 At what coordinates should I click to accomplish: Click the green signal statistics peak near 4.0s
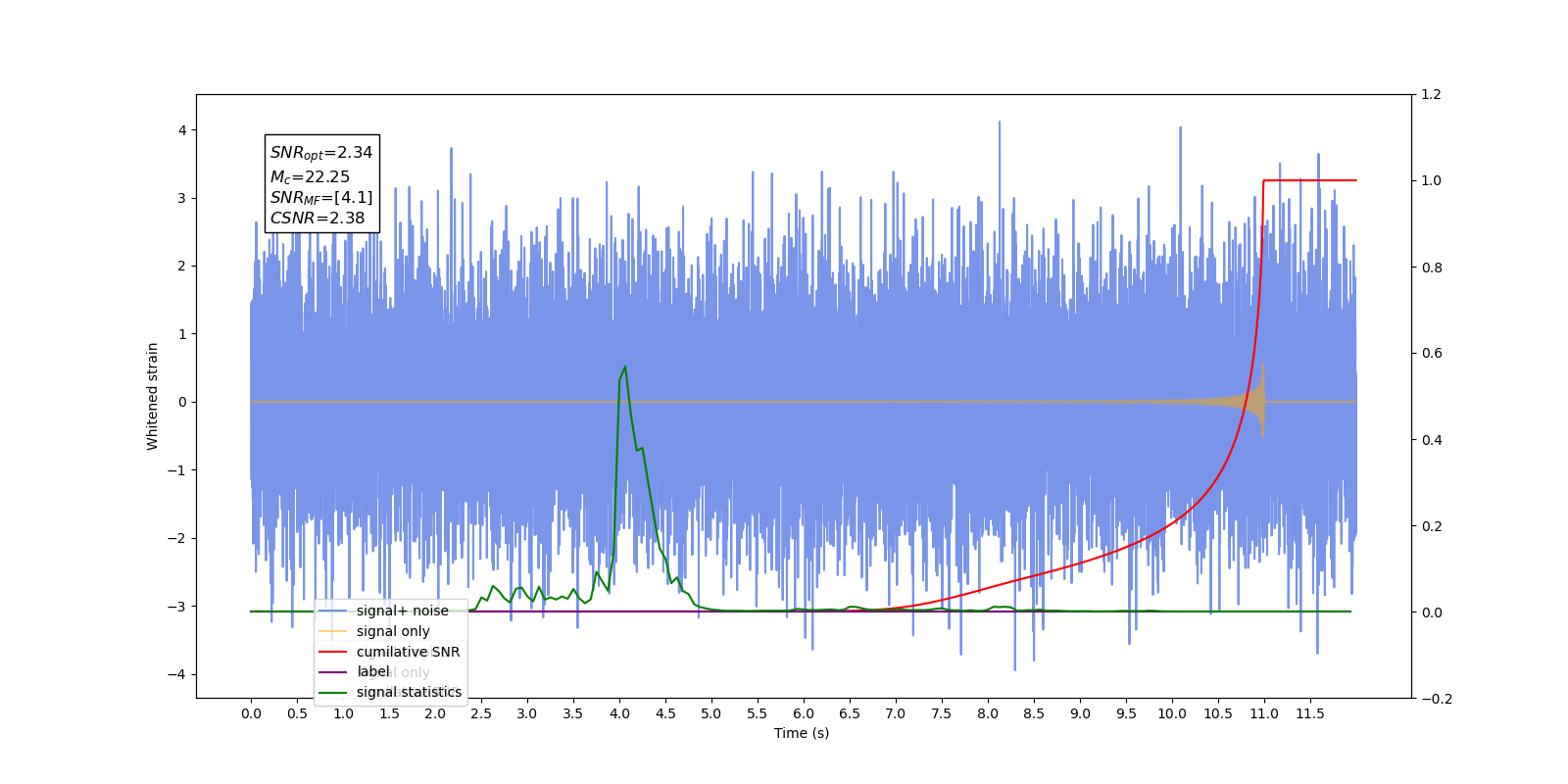624,368
